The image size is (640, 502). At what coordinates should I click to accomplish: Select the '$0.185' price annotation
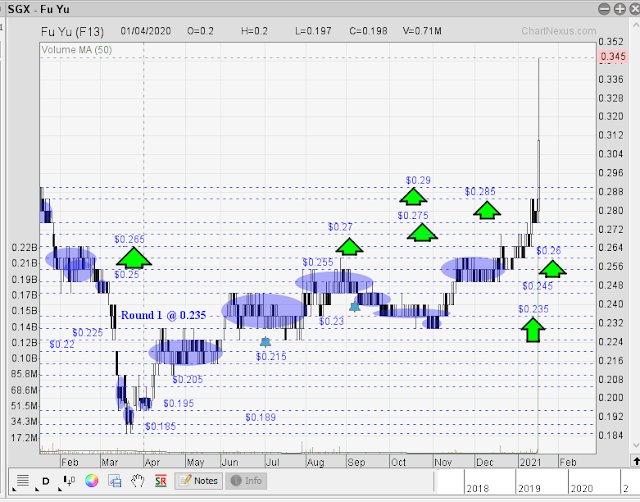point(160,426)
